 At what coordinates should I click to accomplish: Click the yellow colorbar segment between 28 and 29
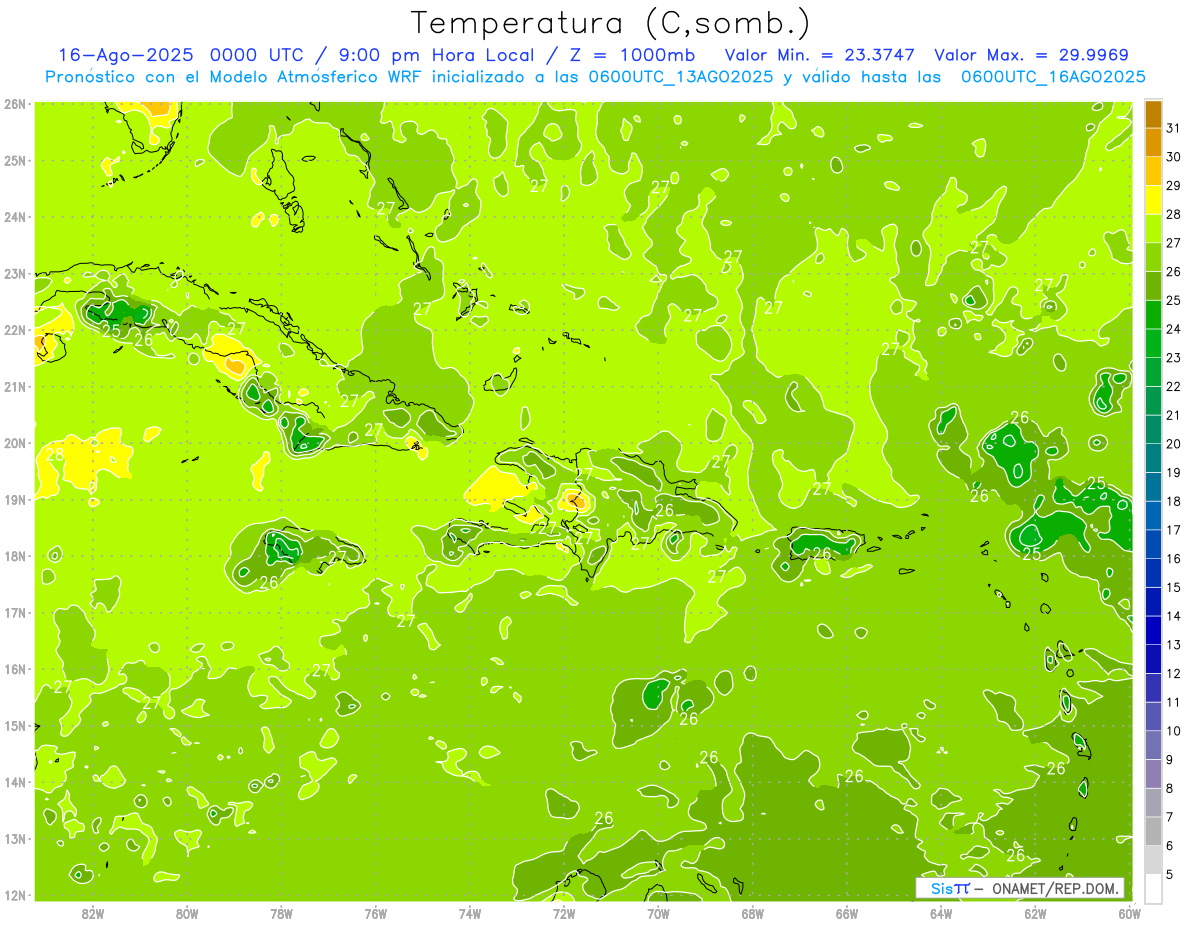pos(1153,200)
